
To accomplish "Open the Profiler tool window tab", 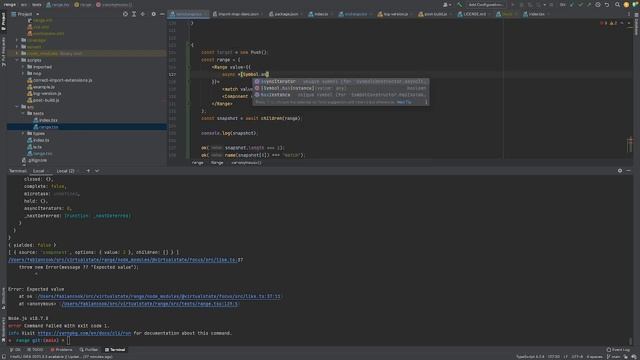I will pos(89,350).
